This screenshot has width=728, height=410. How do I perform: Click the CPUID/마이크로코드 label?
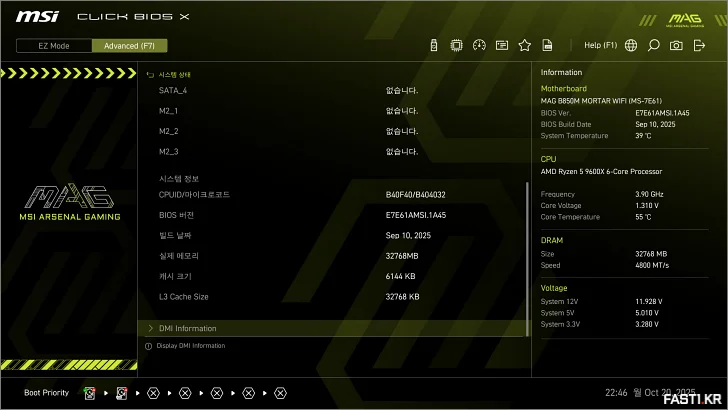point(194,195)
